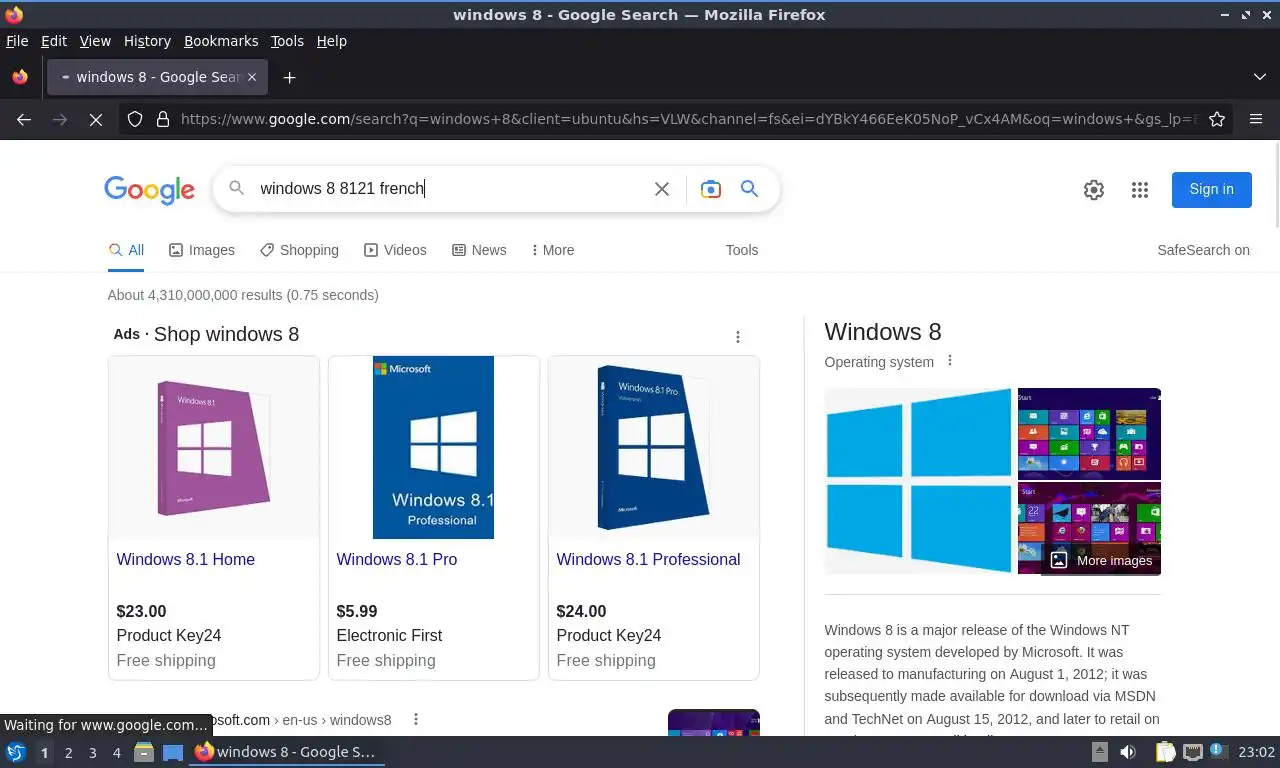Open the large Windows logo image
The image size is (1280, 768).
(918, 481)
